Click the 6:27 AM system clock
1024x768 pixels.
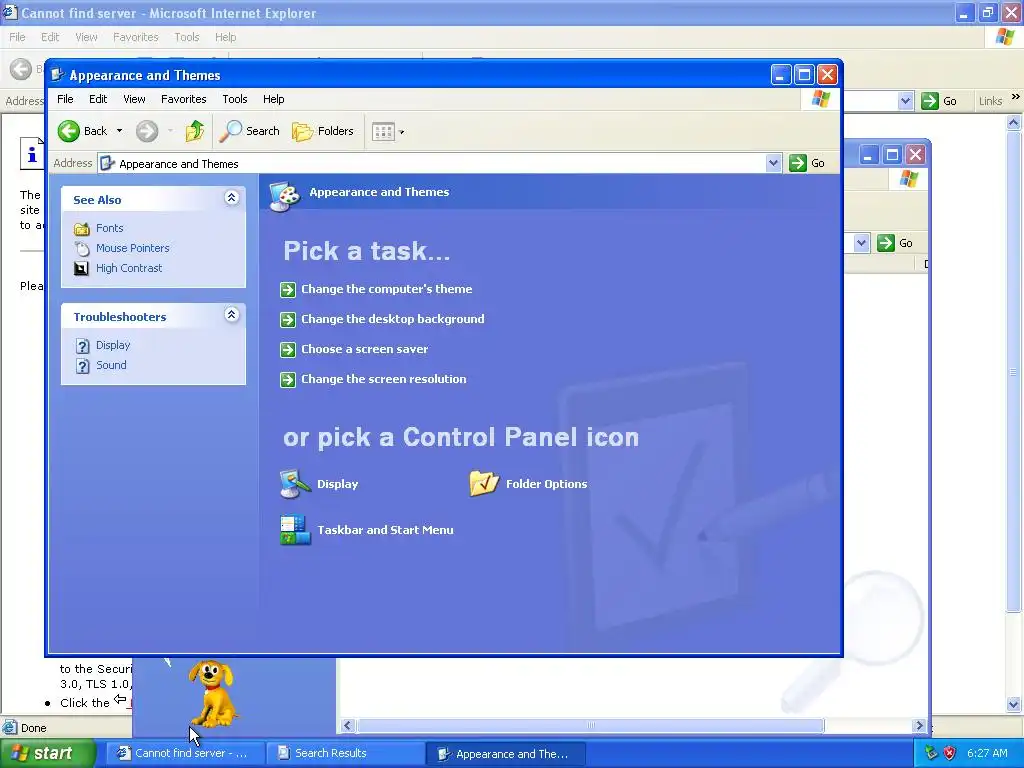click(987, 754)
